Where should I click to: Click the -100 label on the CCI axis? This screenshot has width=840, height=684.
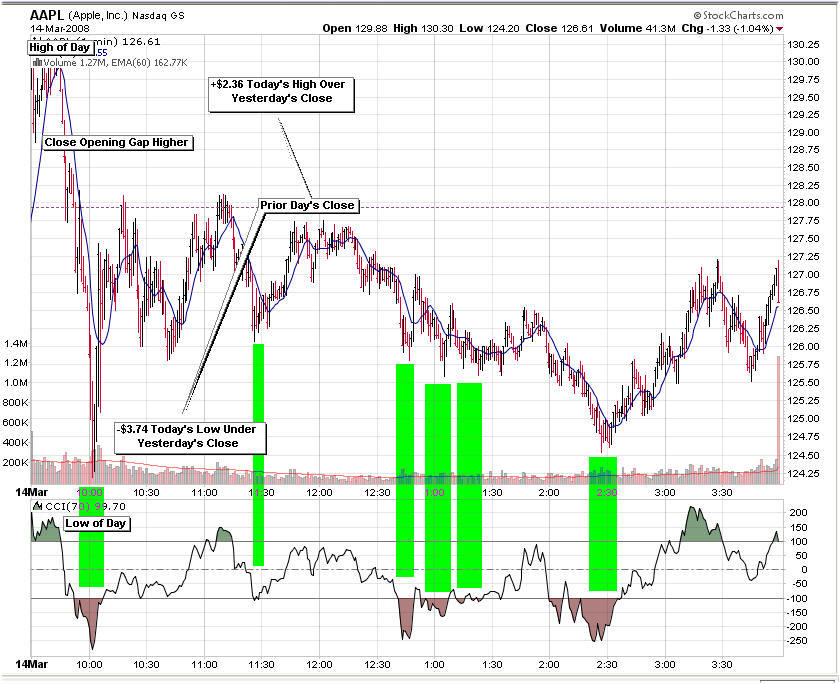click(x=796, y=599)
